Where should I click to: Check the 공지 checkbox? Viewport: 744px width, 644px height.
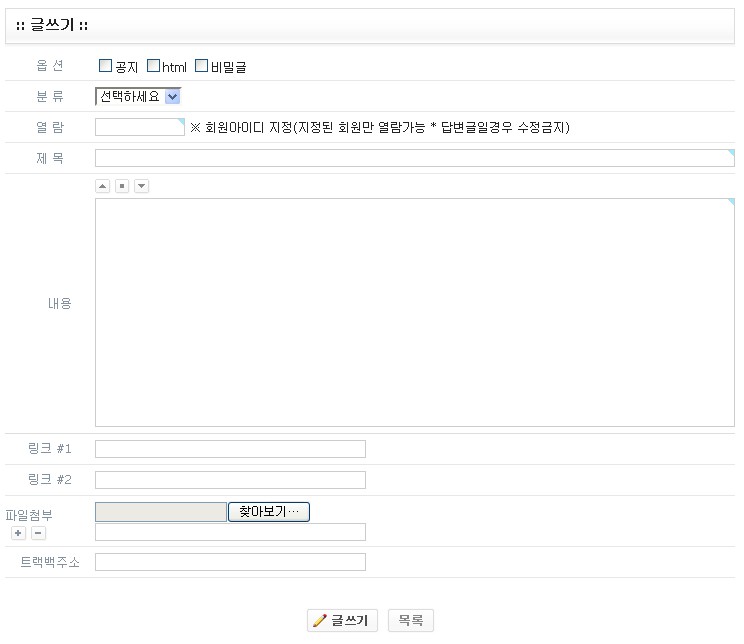(106, 67)
